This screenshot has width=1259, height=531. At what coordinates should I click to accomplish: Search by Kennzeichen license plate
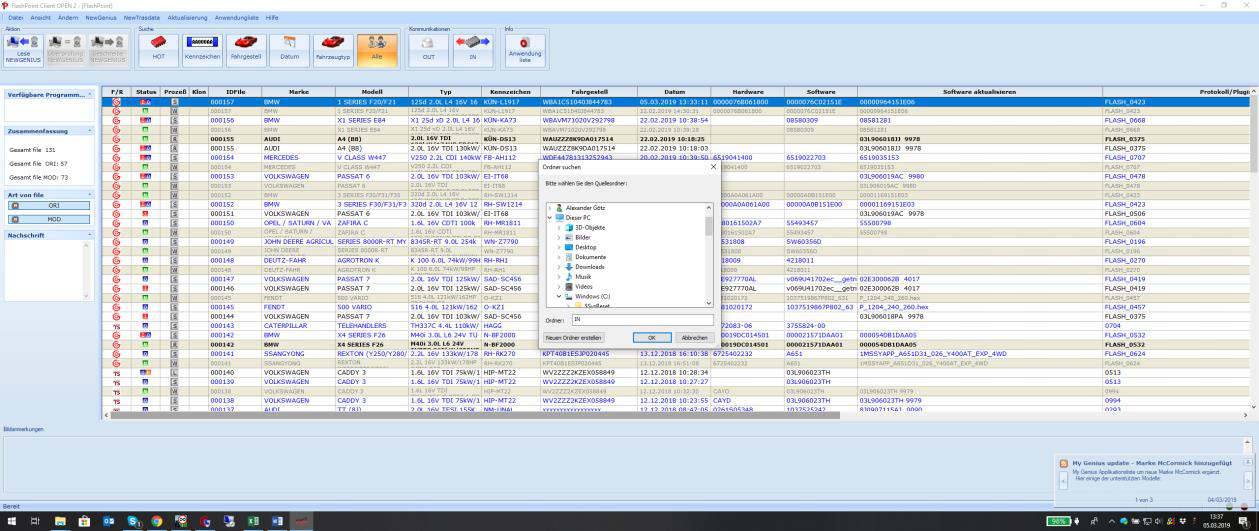point(201,50)
